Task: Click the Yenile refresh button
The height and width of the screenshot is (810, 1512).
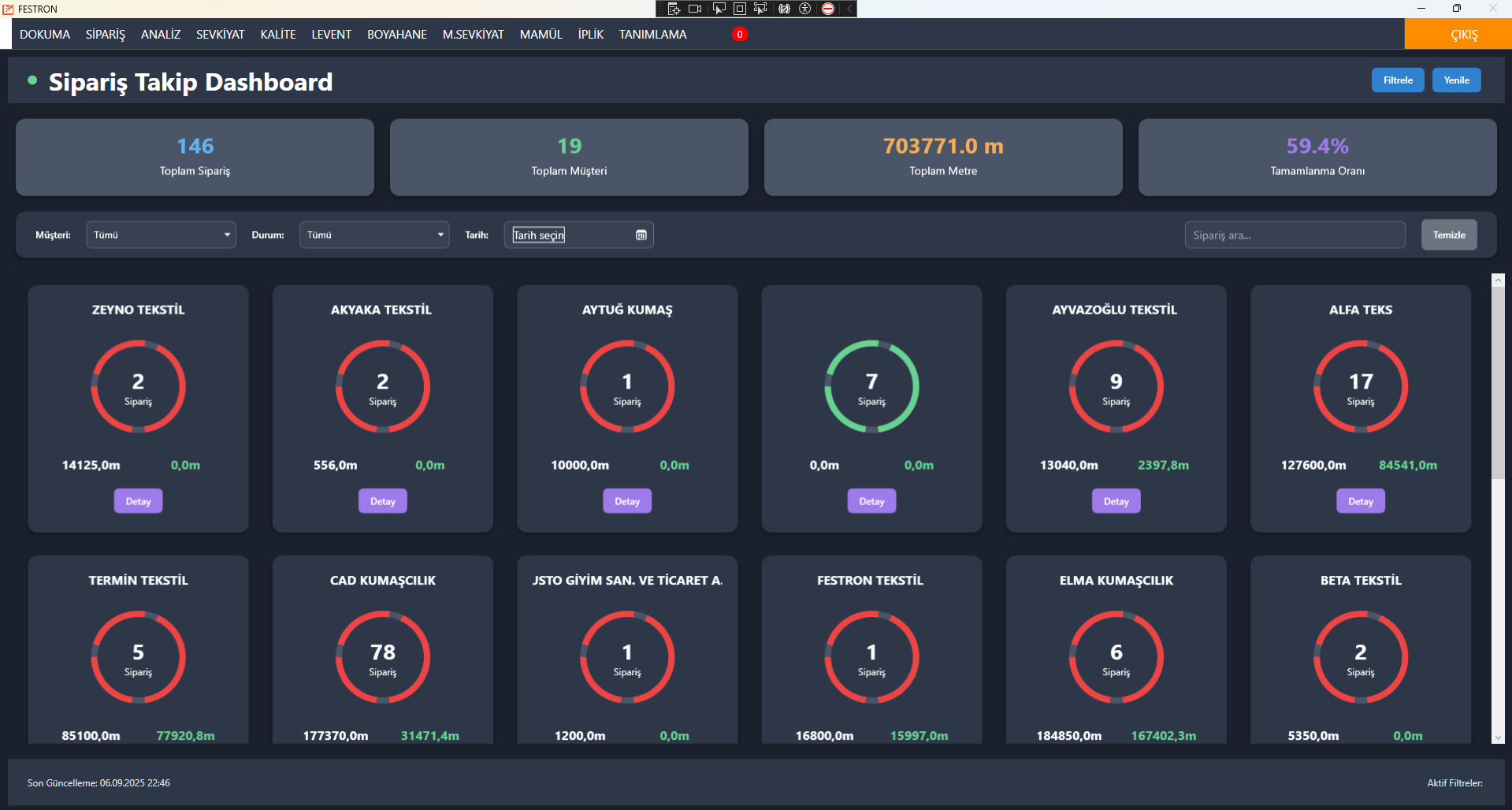Action: [1456, 80]
